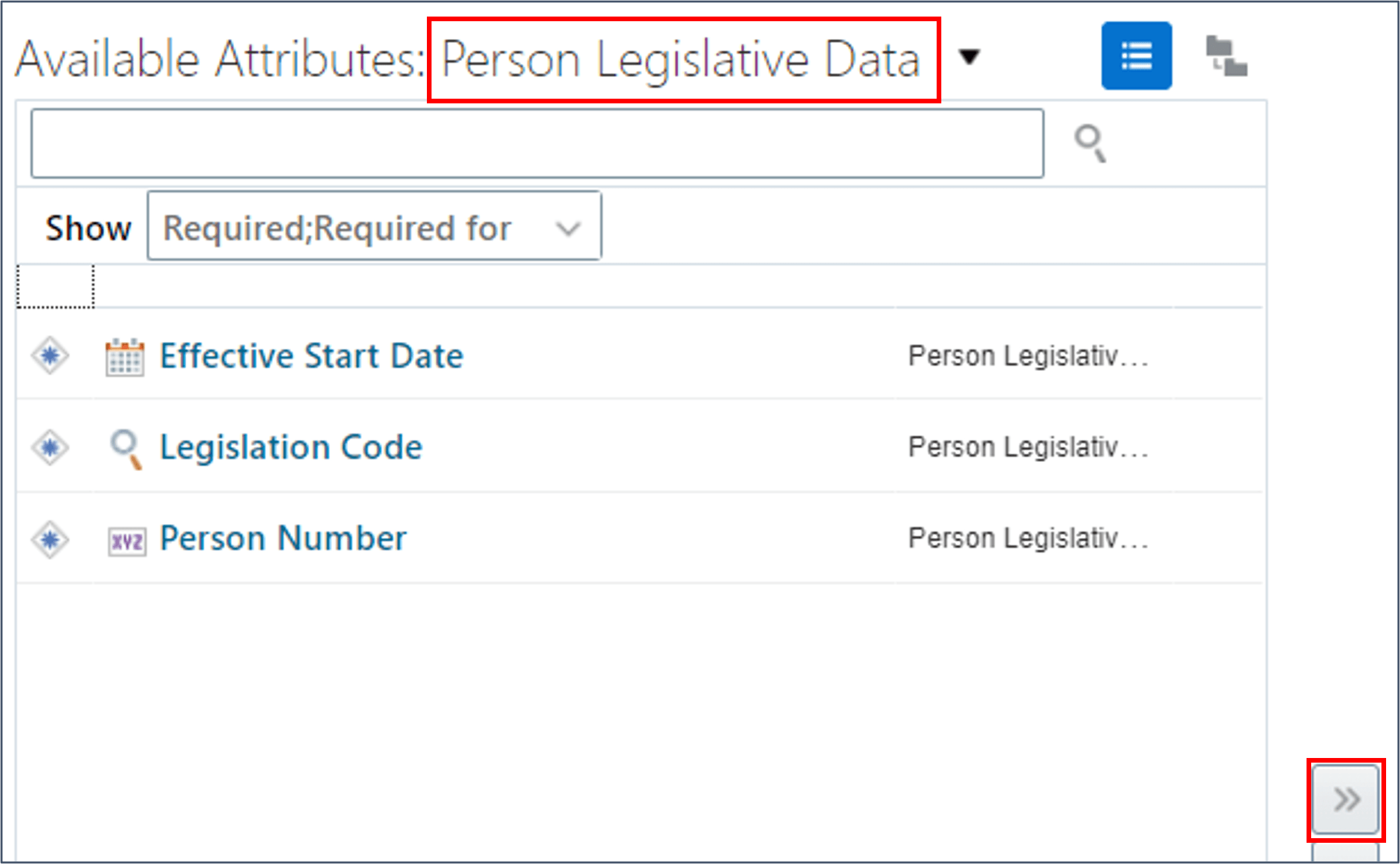
Task: Click the double-arrow move button
Action: tap(1345, 799)
